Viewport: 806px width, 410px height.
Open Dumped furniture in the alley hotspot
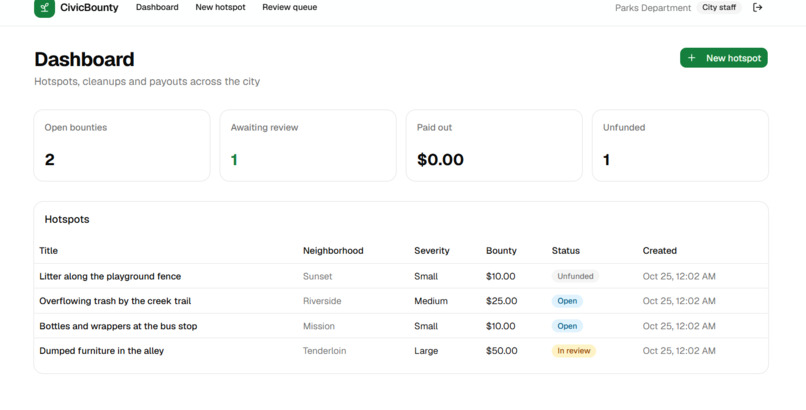[101, 351]
